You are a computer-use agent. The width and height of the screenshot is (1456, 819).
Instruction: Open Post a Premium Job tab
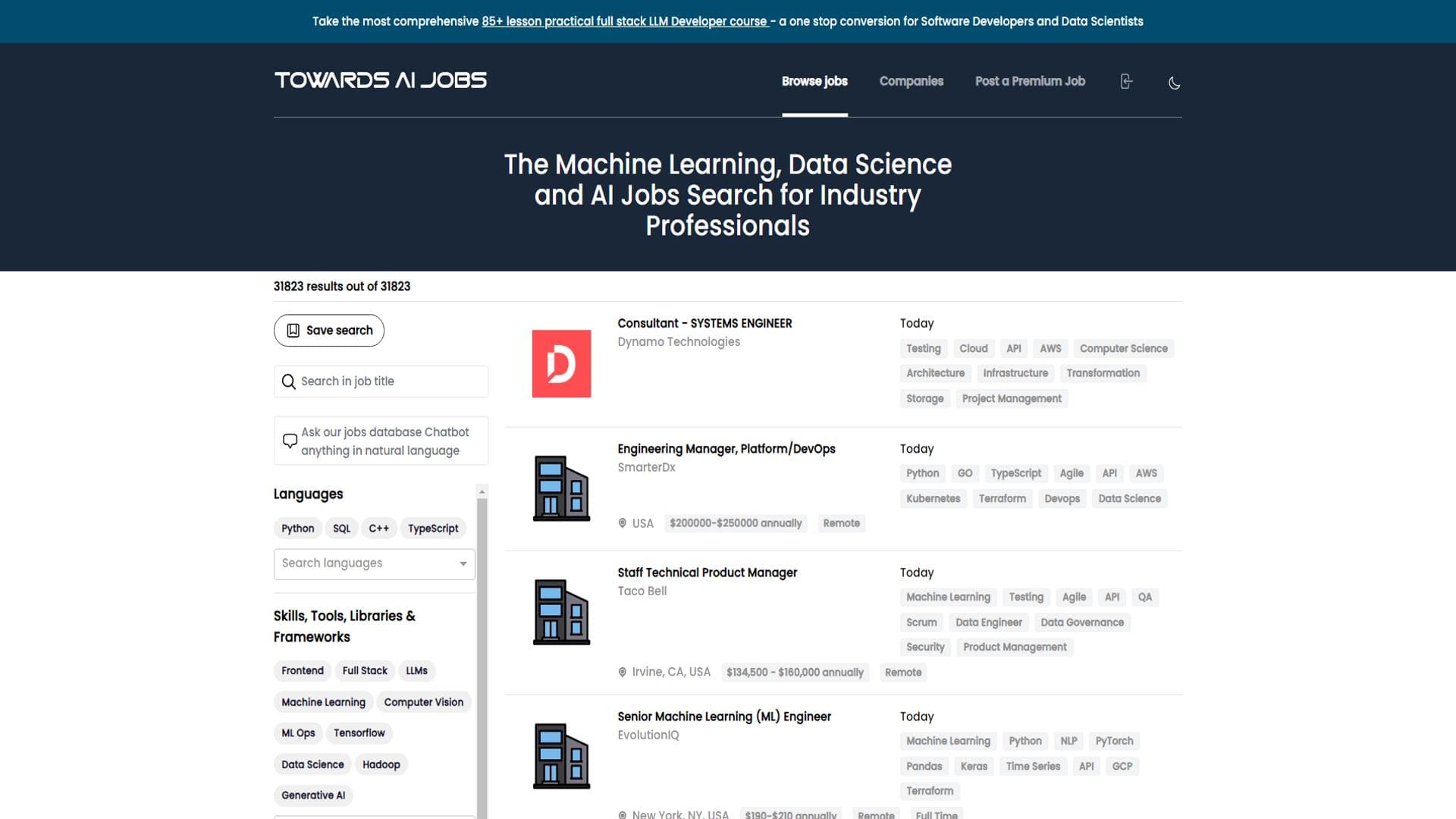[x=1030, y=81]
